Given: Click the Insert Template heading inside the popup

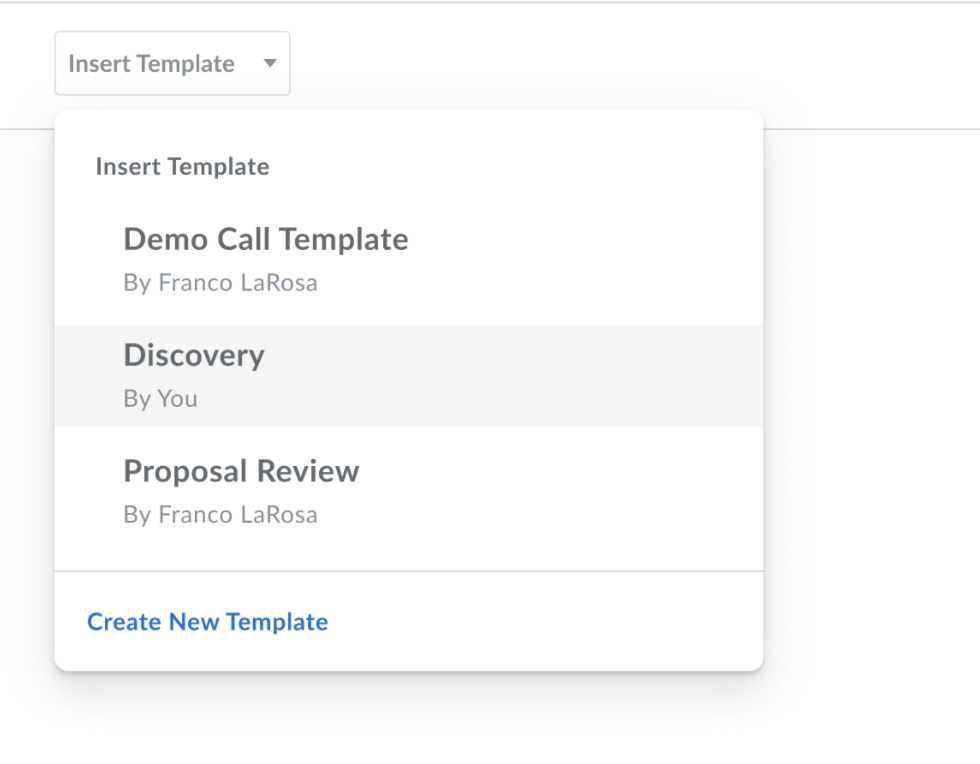Looking at the screenshot, I should (182, 166).
